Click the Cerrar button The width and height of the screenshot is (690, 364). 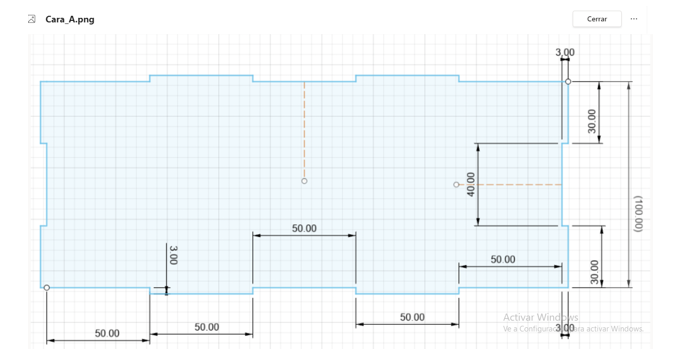tap(597, 19)
